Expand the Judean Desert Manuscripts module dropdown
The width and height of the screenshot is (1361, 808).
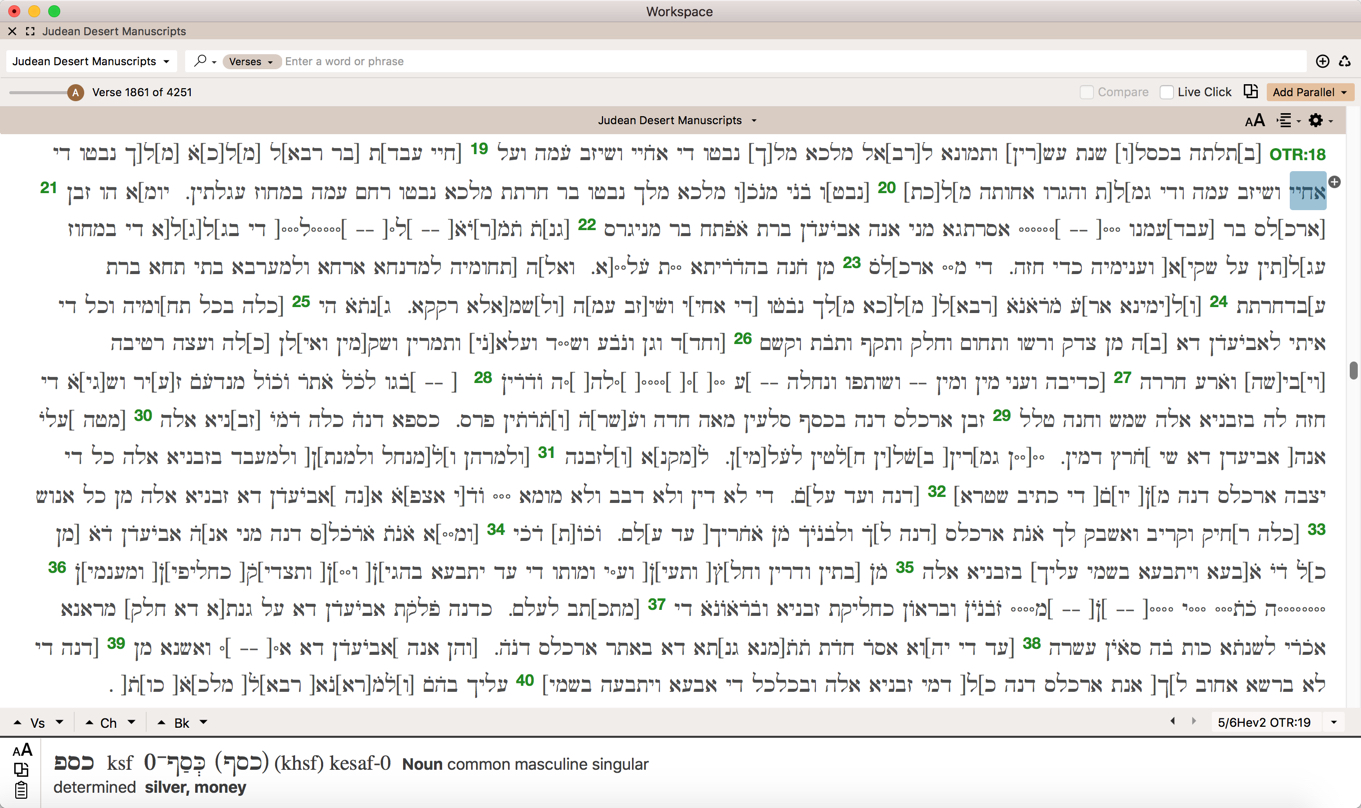(x=92, y=62)
